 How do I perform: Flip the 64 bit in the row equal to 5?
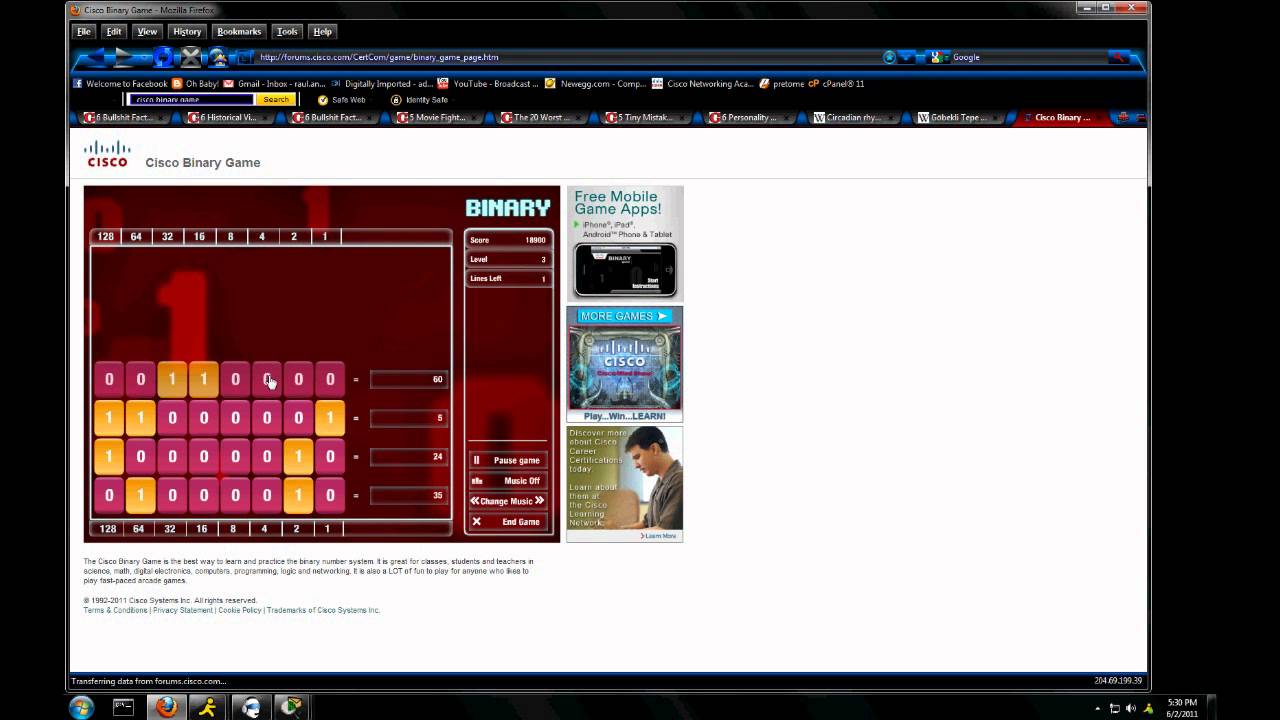140,418
